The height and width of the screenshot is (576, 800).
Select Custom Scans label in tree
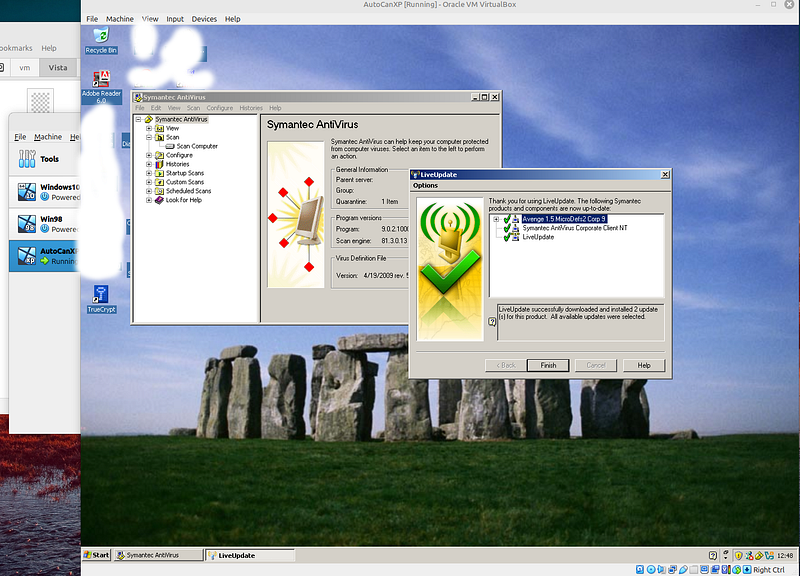pos(185,182)
